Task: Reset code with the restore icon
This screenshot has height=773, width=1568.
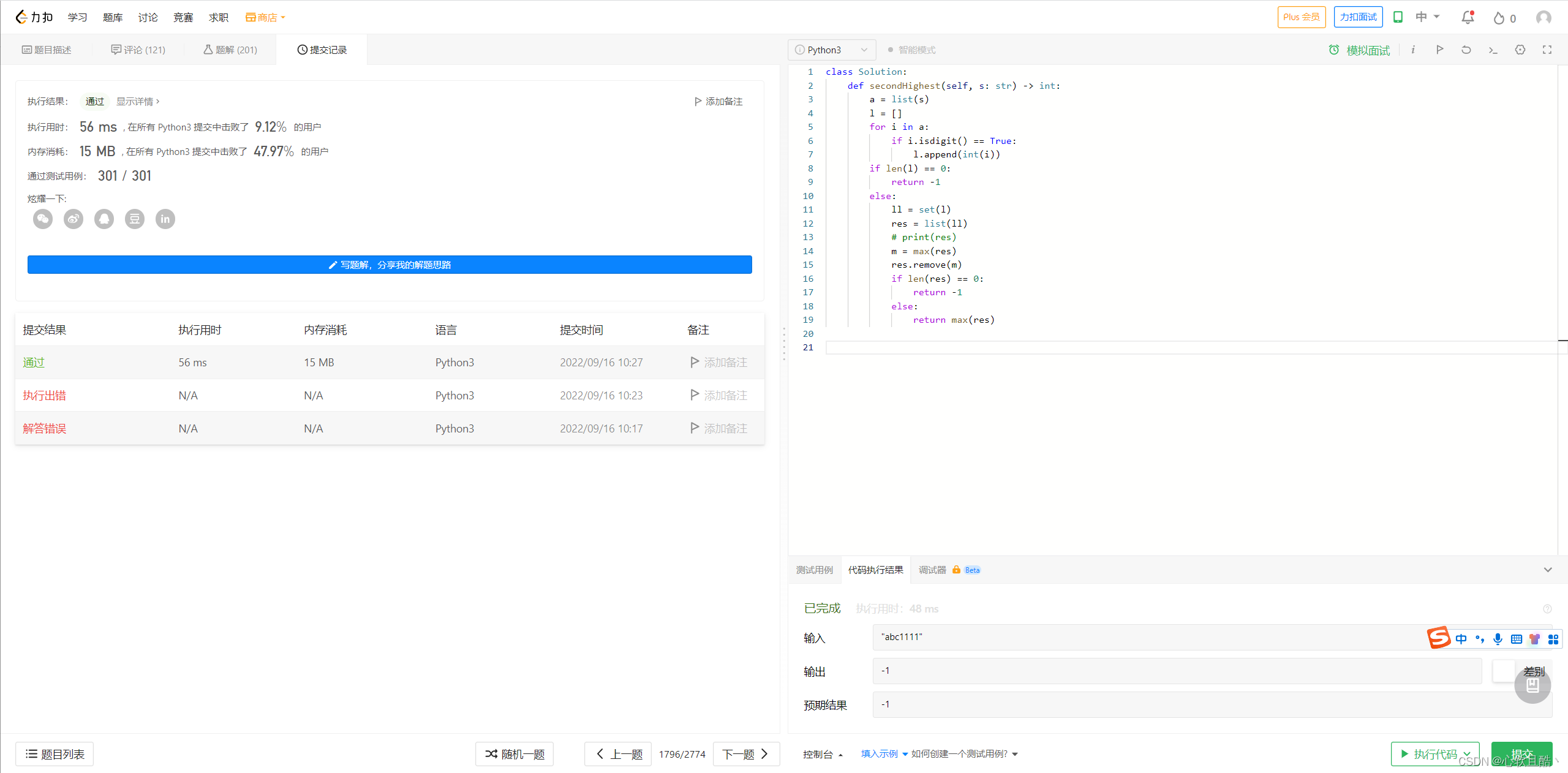Action: [x=1466, y=50]
